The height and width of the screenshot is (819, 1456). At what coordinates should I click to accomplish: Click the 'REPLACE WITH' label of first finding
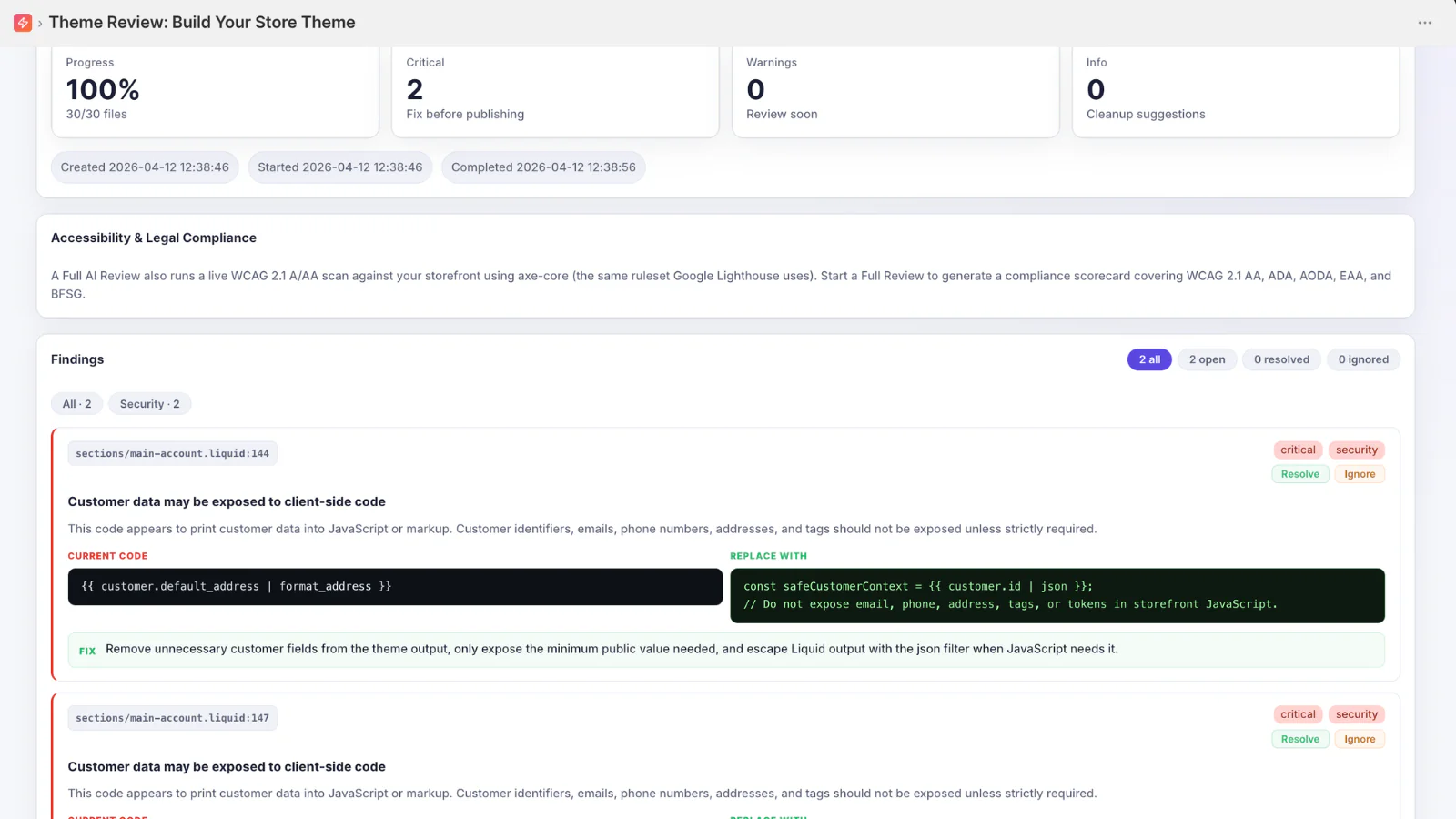click(768, 556)
